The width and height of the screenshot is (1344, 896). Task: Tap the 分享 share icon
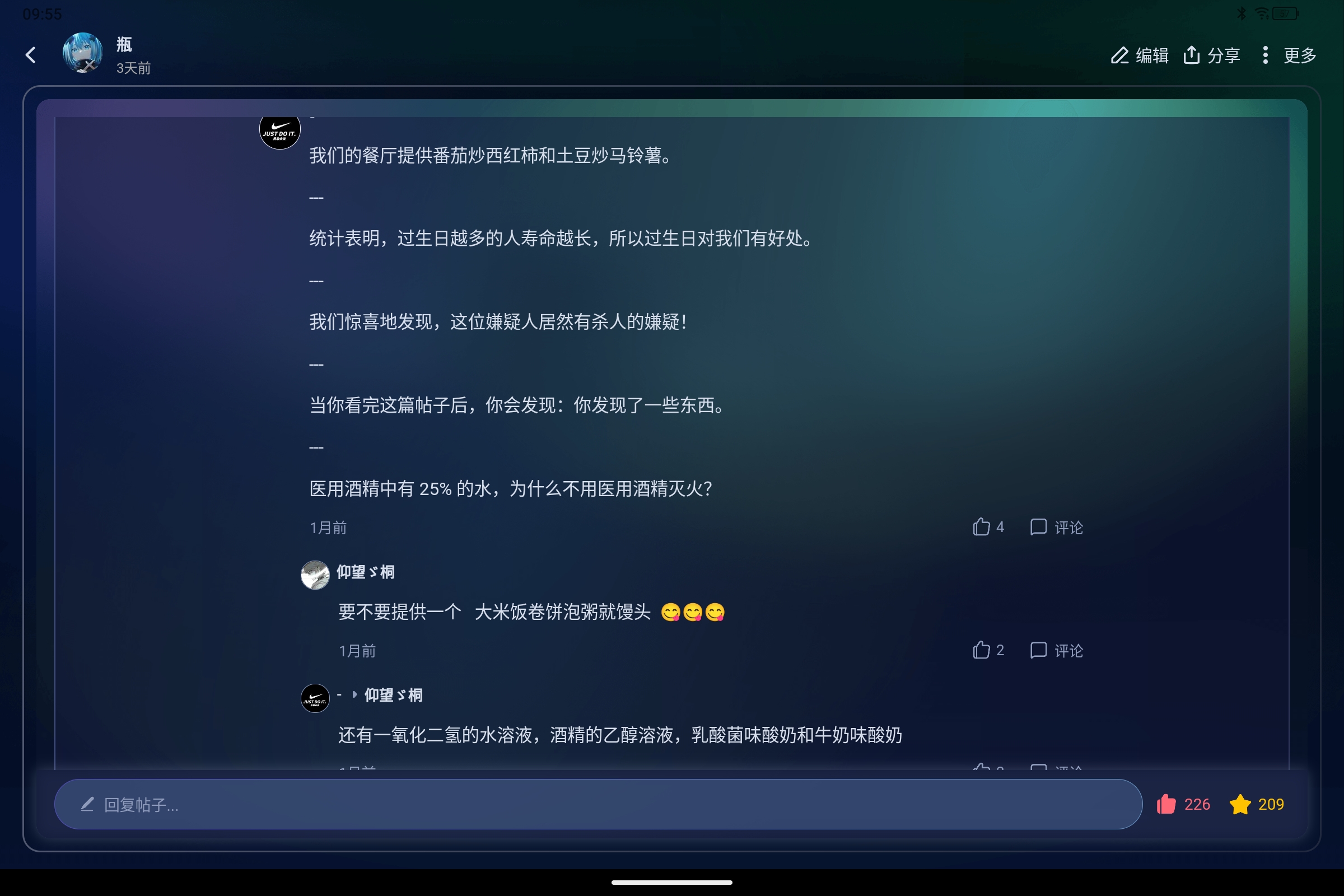click(1192, 55)
